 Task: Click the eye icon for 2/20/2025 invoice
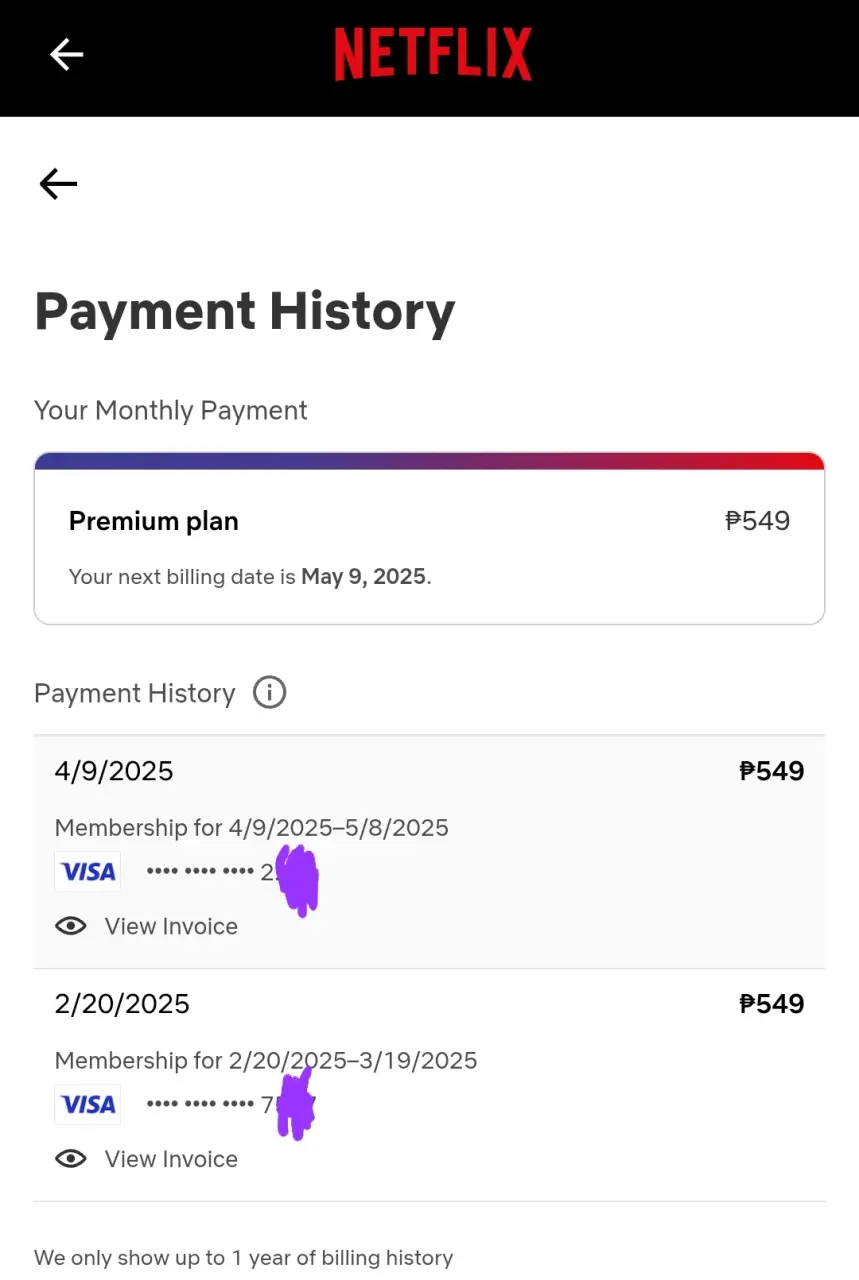(71, 1159)
